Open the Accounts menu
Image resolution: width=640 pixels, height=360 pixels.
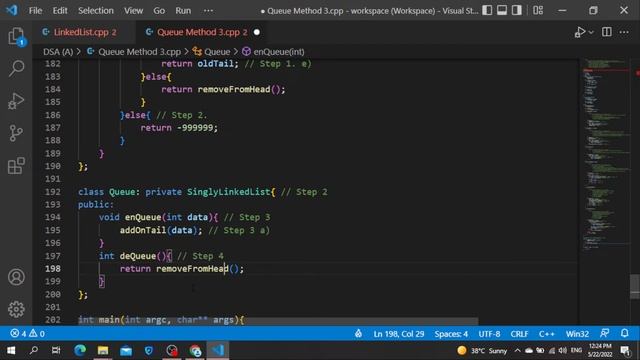(16, 277)
